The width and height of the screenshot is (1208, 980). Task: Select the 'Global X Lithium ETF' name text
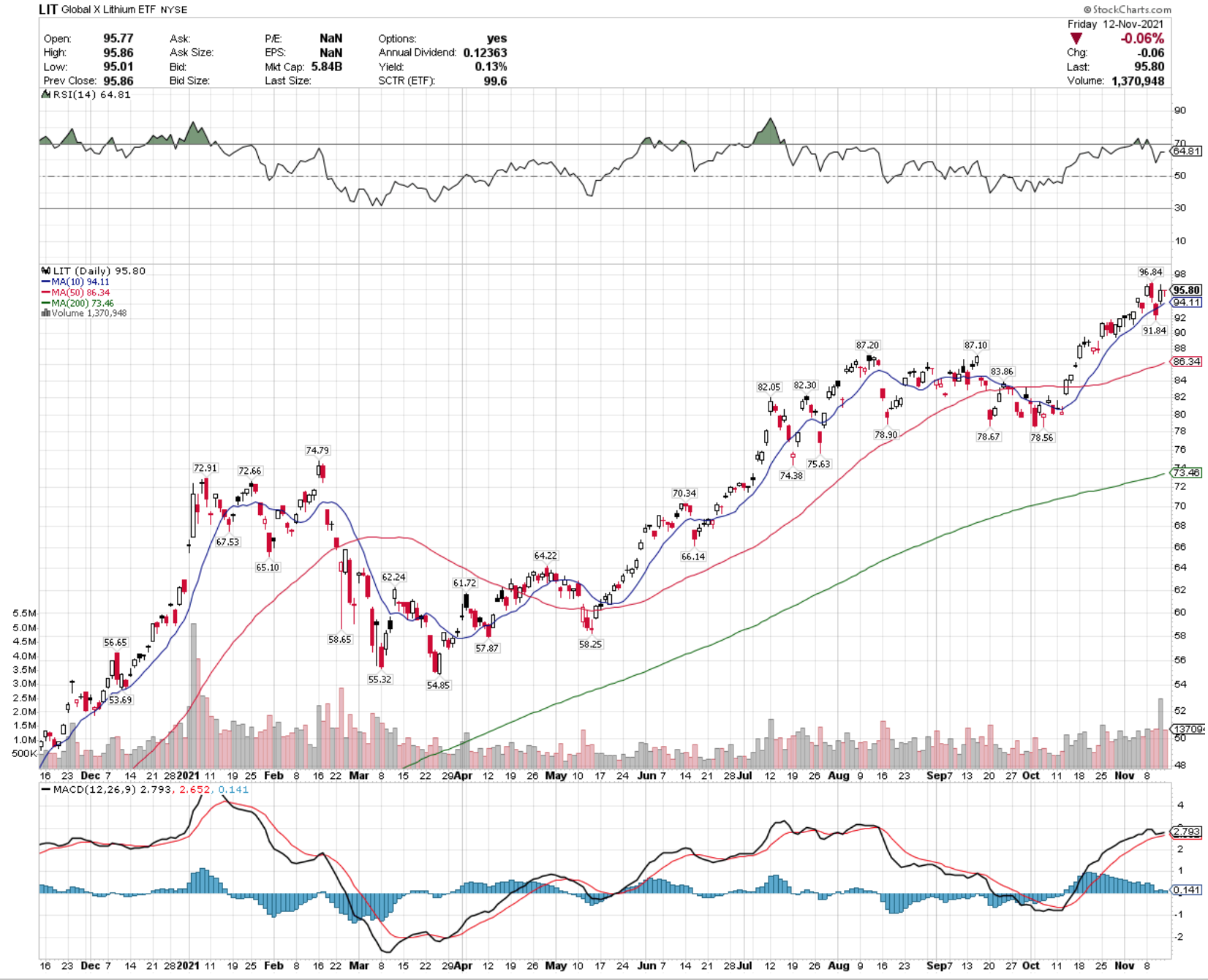(x=108, y=10)
